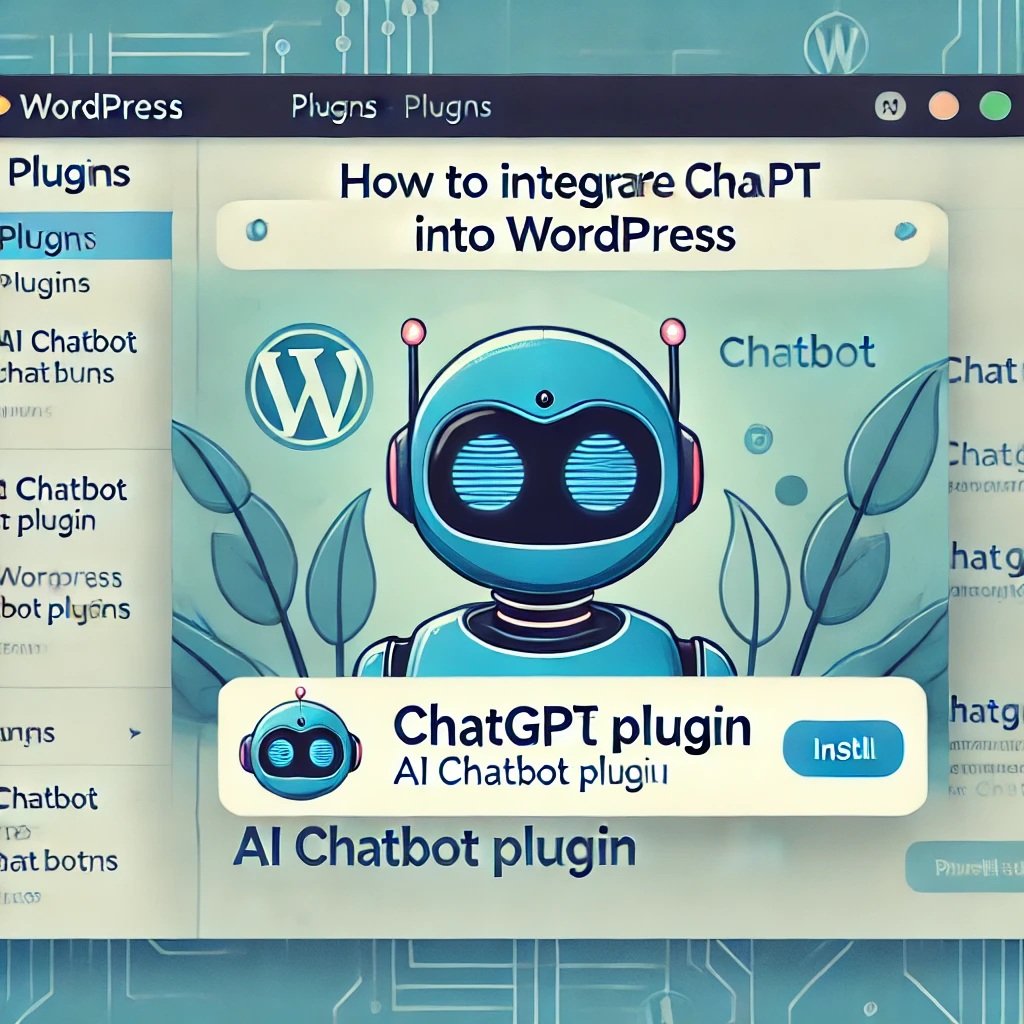
Task: Open Chatbot entry near sidebar bottom
Action: (48, 799)
